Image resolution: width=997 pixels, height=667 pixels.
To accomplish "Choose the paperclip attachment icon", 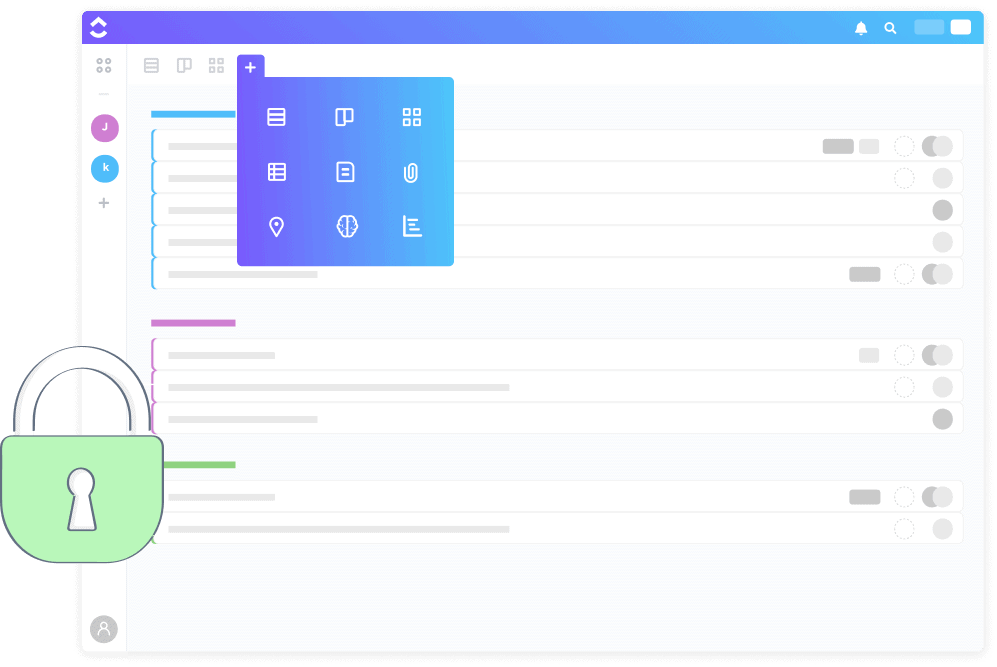I will (x=411, y=172).
